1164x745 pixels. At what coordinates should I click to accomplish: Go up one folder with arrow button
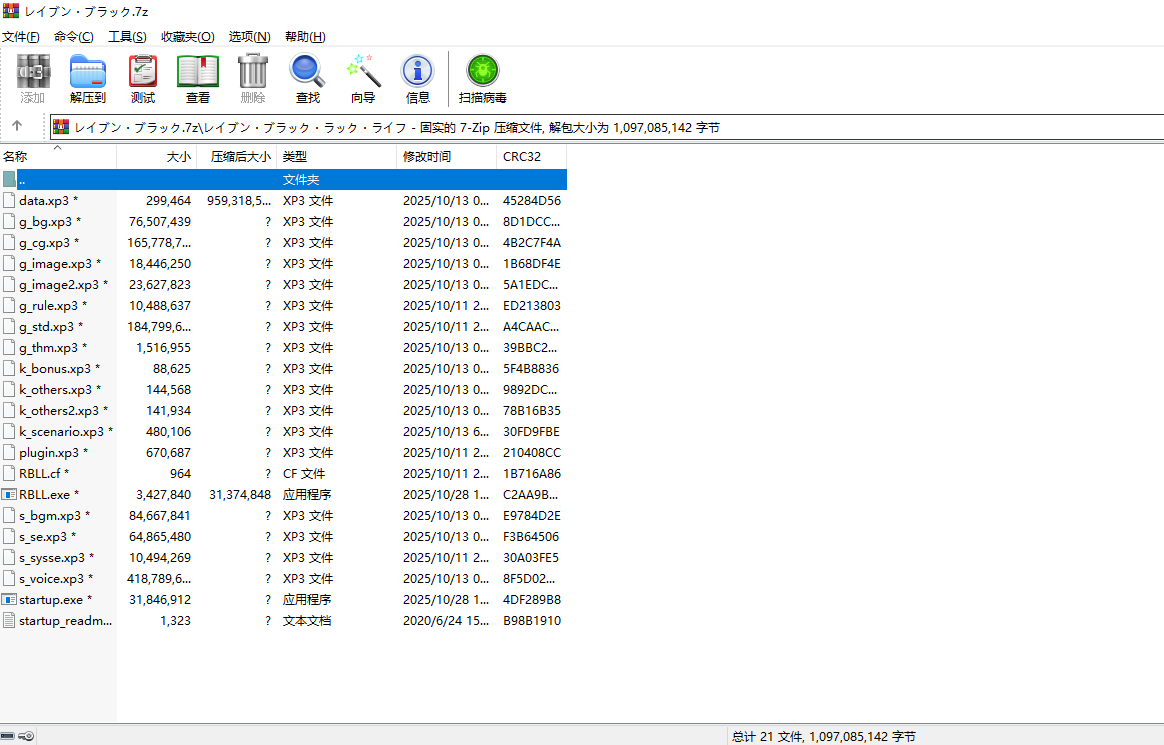(x=17, y=126)
